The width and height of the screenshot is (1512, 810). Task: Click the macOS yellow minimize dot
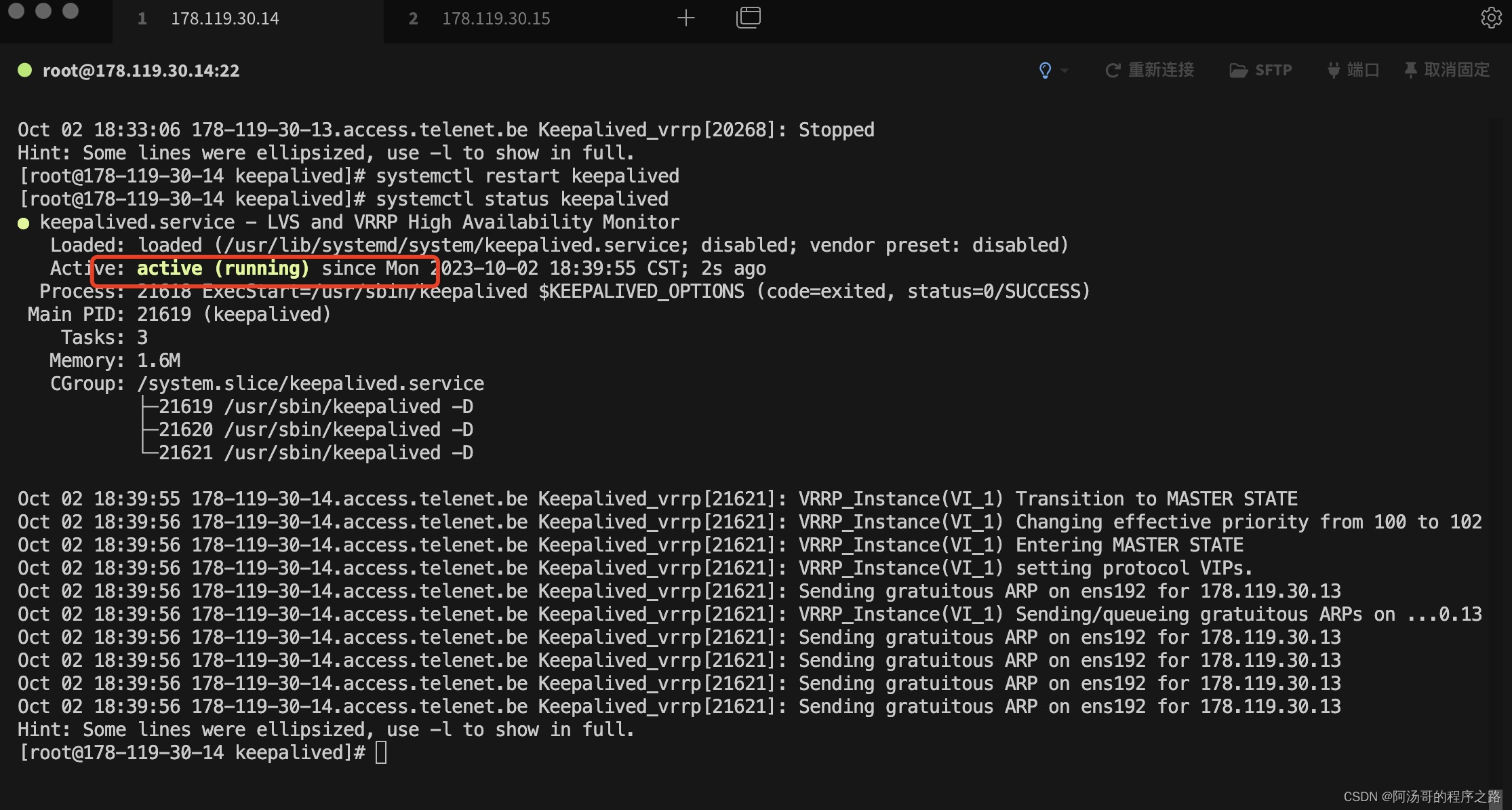coord(43,10)
